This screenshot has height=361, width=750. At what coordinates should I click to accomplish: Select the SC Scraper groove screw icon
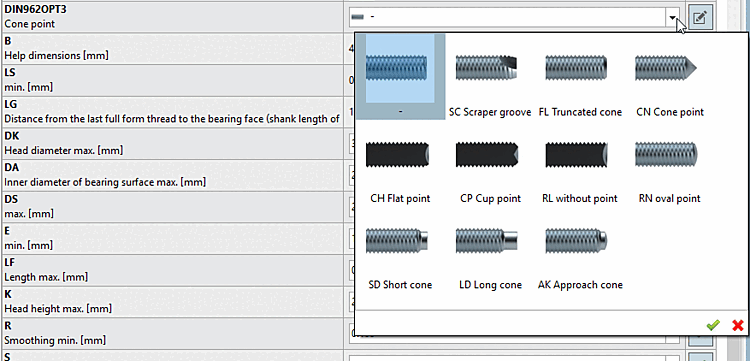(x=486, y=67)
